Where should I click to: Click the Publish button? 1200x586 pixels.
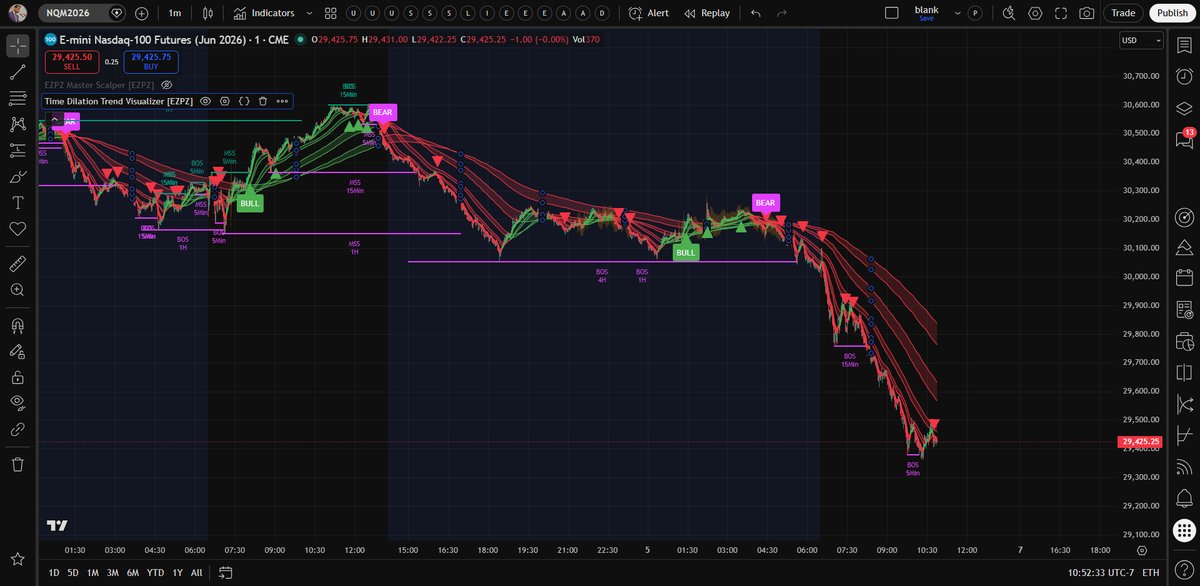(x=1170, y=13)
